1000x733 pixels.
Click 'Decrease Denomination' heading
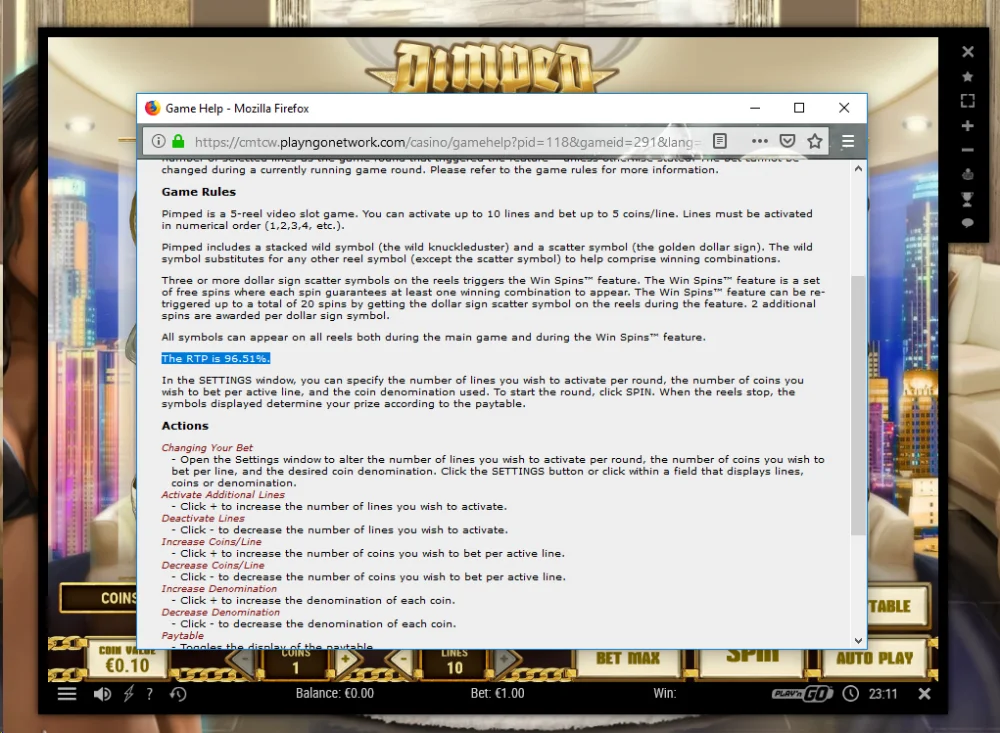220,612
